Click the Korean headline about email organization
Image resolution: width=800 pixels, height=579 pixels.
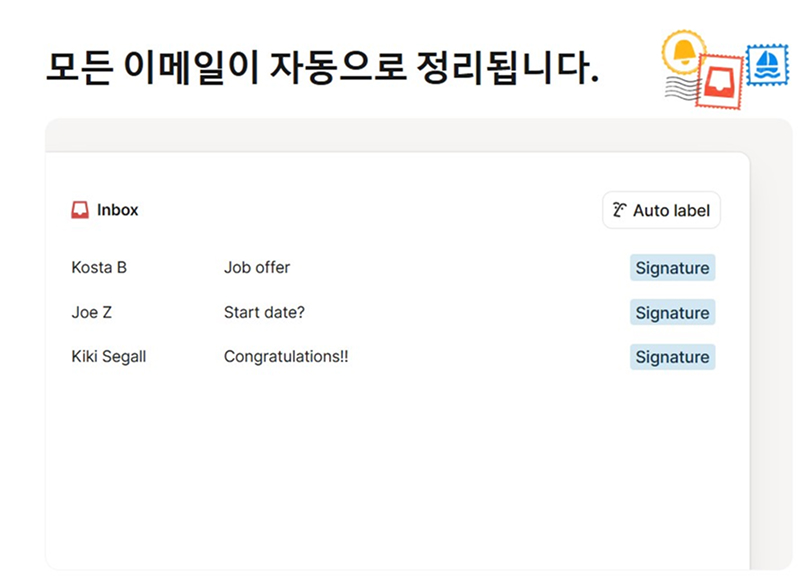coord(322,67)
